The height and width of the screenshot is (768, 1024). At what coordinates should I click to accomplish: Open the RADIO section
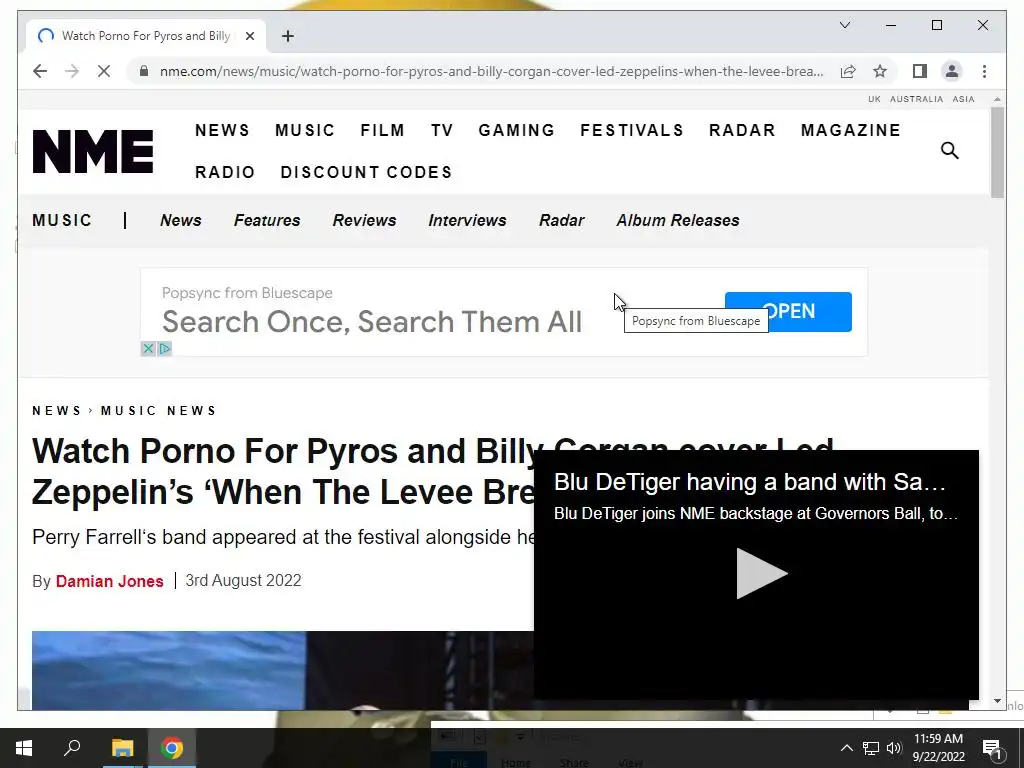tap(225, 172)
